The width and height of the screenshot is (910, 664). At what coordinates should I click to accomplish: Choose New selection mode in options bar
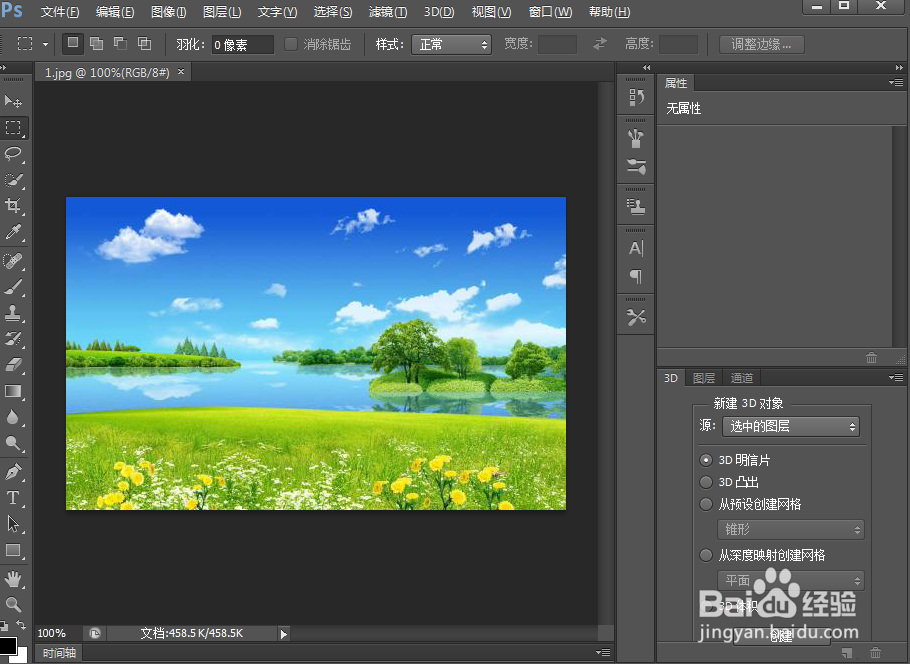[73, 44]
